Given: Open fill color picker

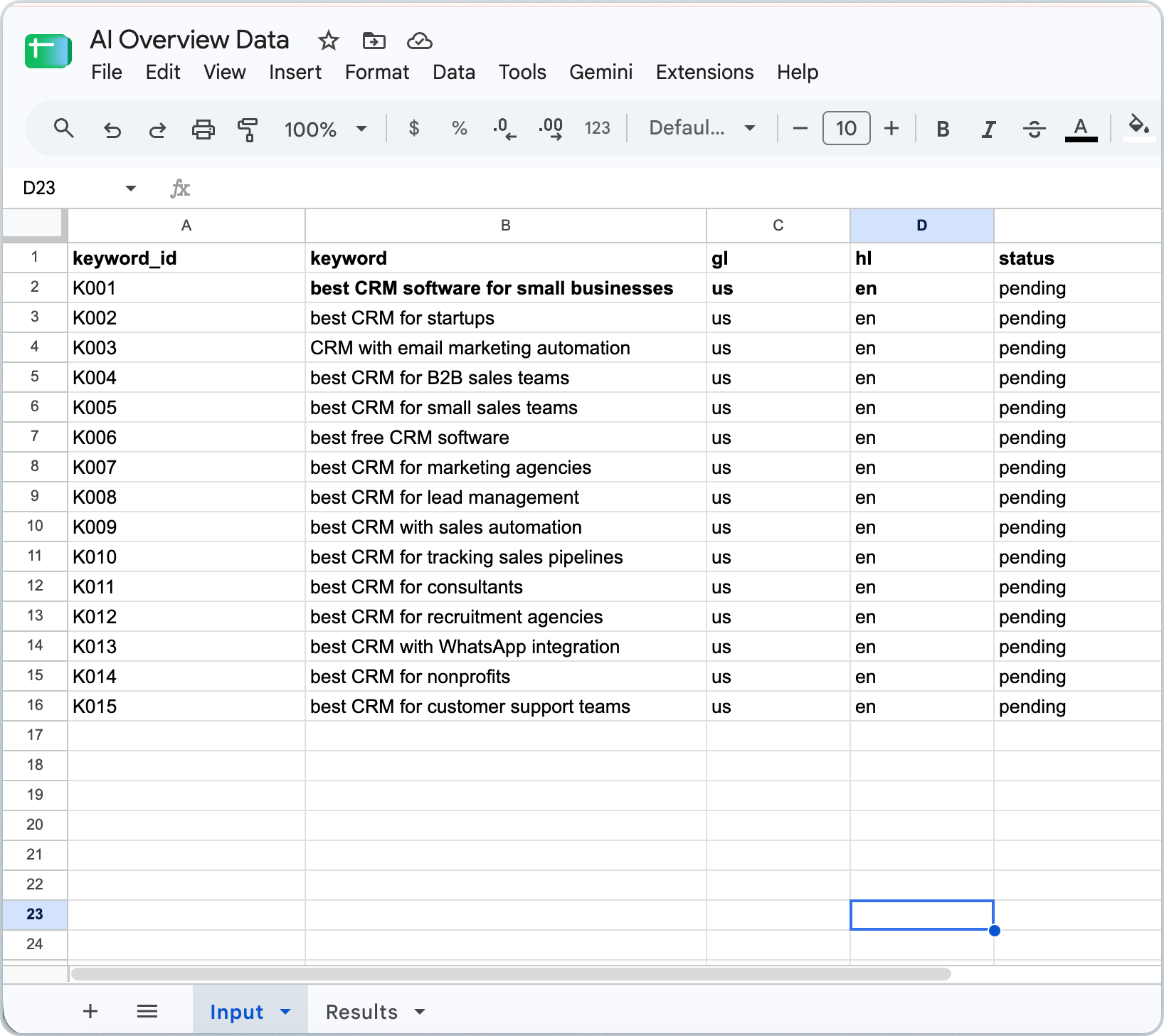Looking at the screenshot, I should point(1139,127).
